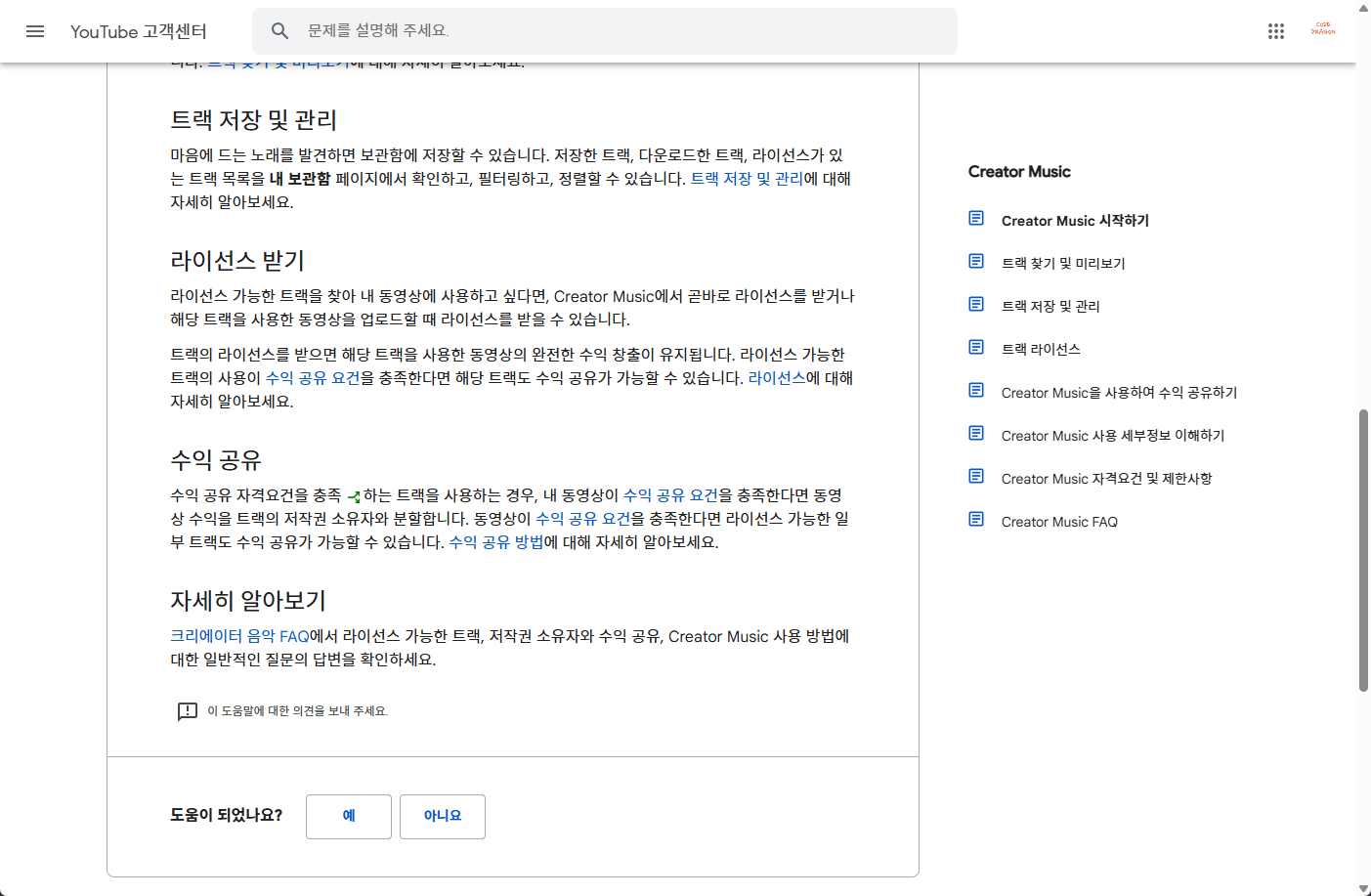Open sidebar item Creator Music 시작하기
This screenshot has height=896, width=1371.
coord(1075,221)
